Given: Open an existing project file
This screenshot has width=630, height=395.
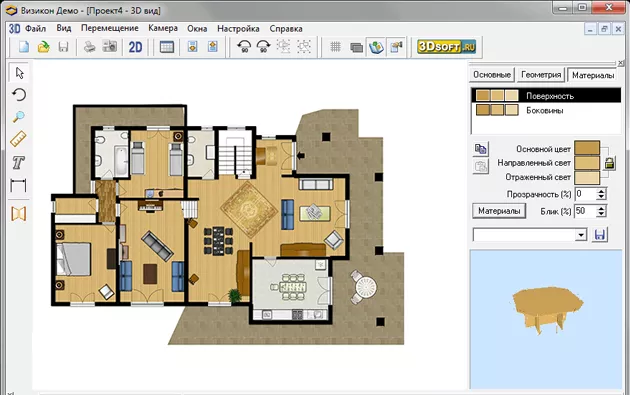Looking at the screenshot, I should coord(43,47).
